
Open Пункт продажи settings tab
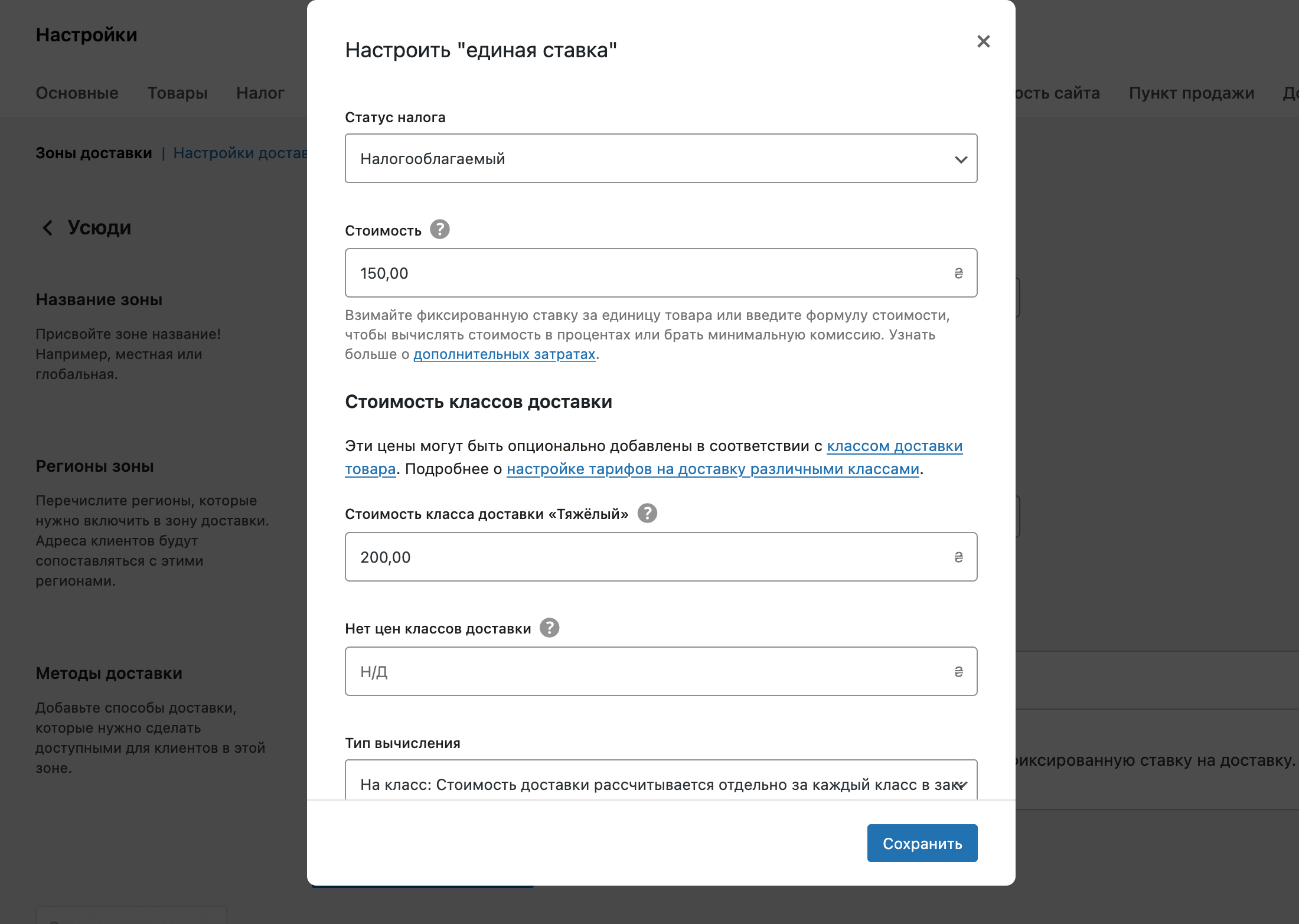[x=1191, y=93]
